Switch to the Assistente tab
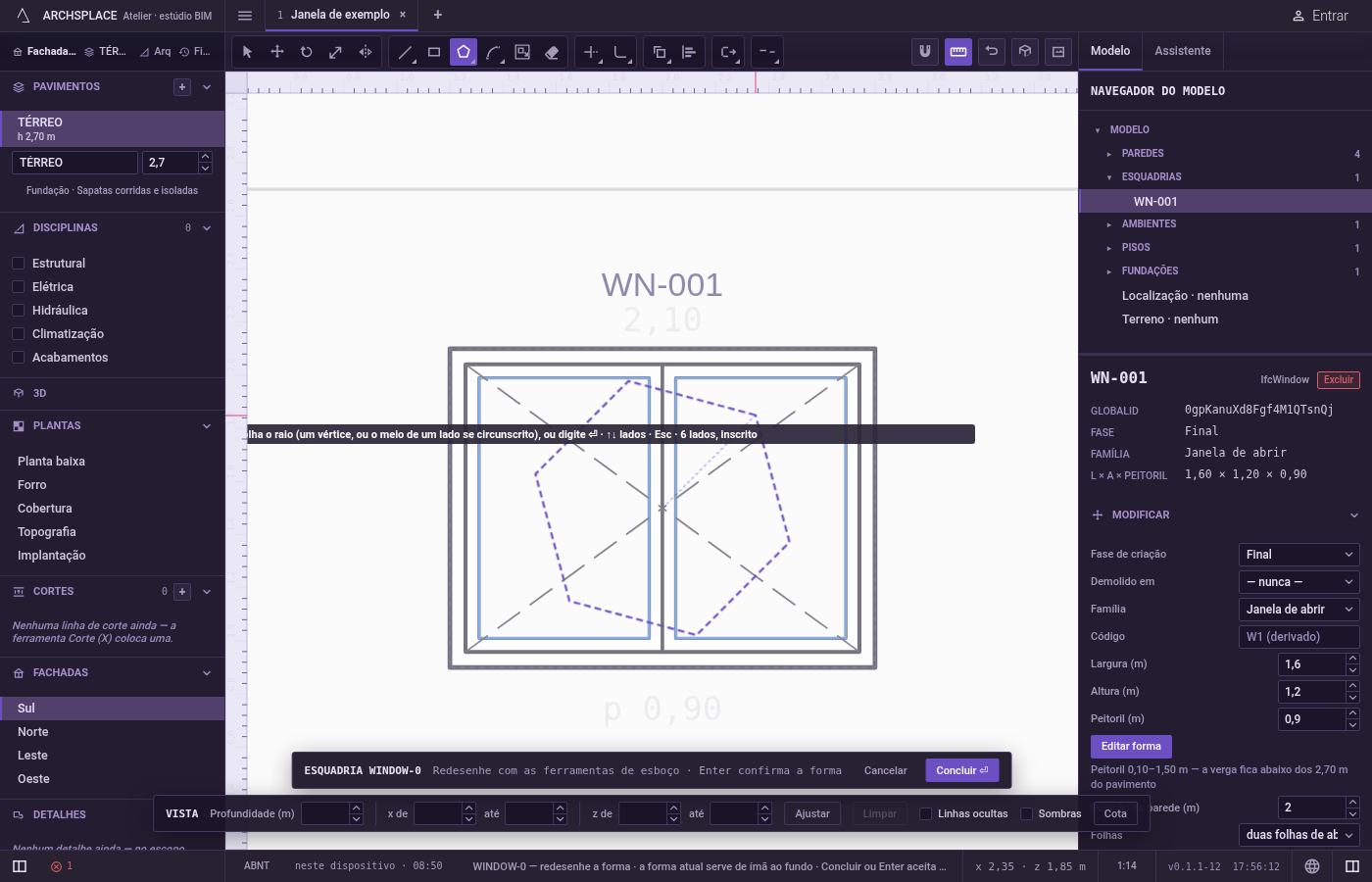This screenshot has height=882, width=1372. [1183, 51]
